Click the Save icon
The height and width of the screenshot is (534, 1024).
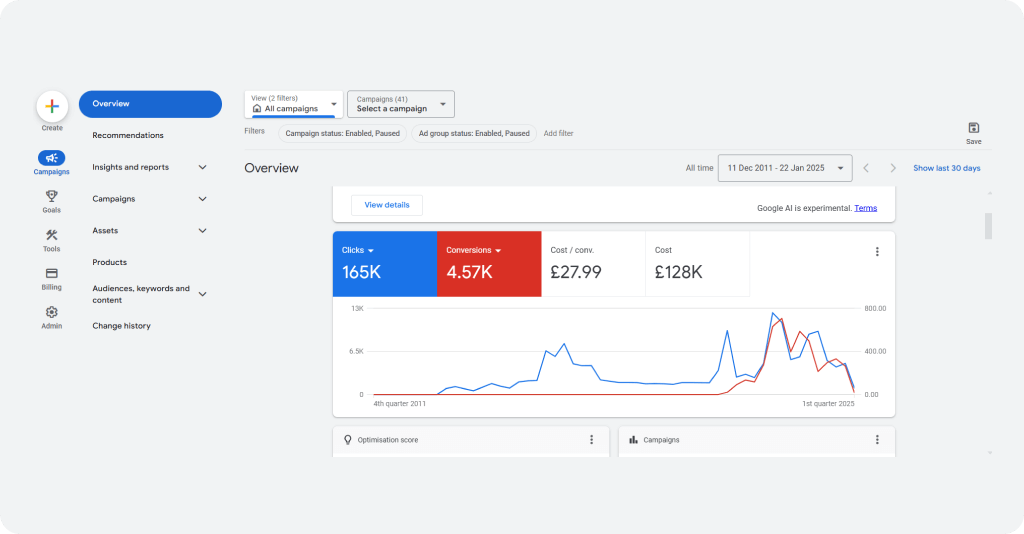(973, 128)
